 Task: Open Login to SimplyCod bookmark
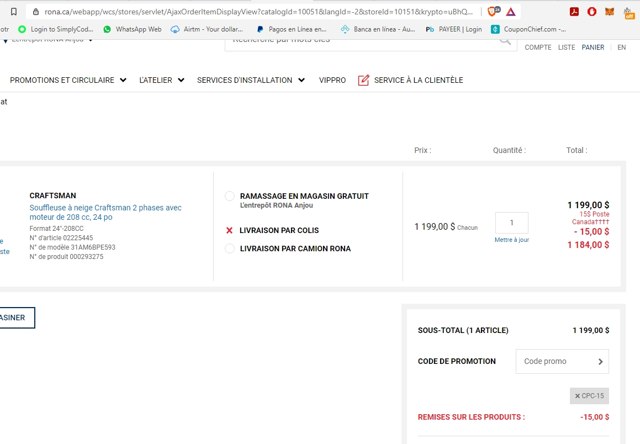[56, 29]
